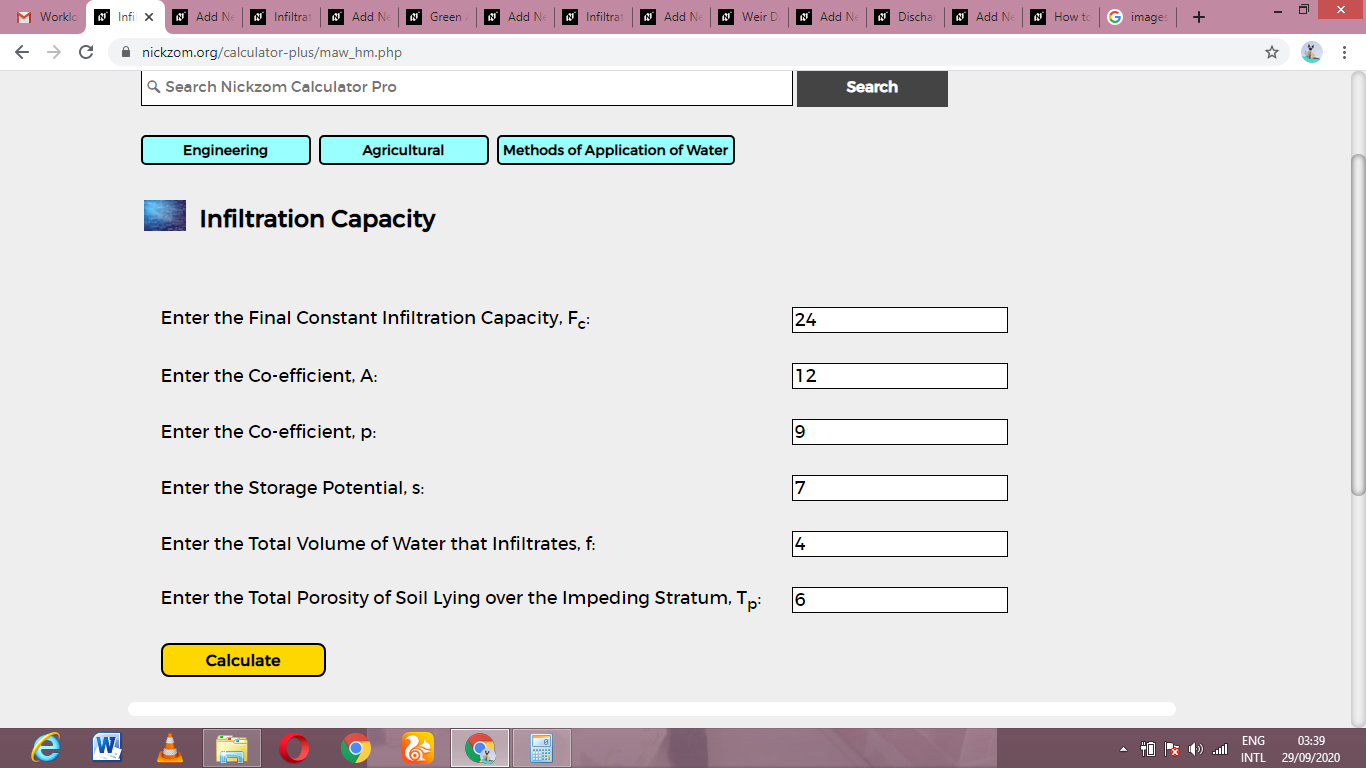Viewport: 1366px width, 768px height.
Task: Click the Fc field containing 24
Action: 900,320
